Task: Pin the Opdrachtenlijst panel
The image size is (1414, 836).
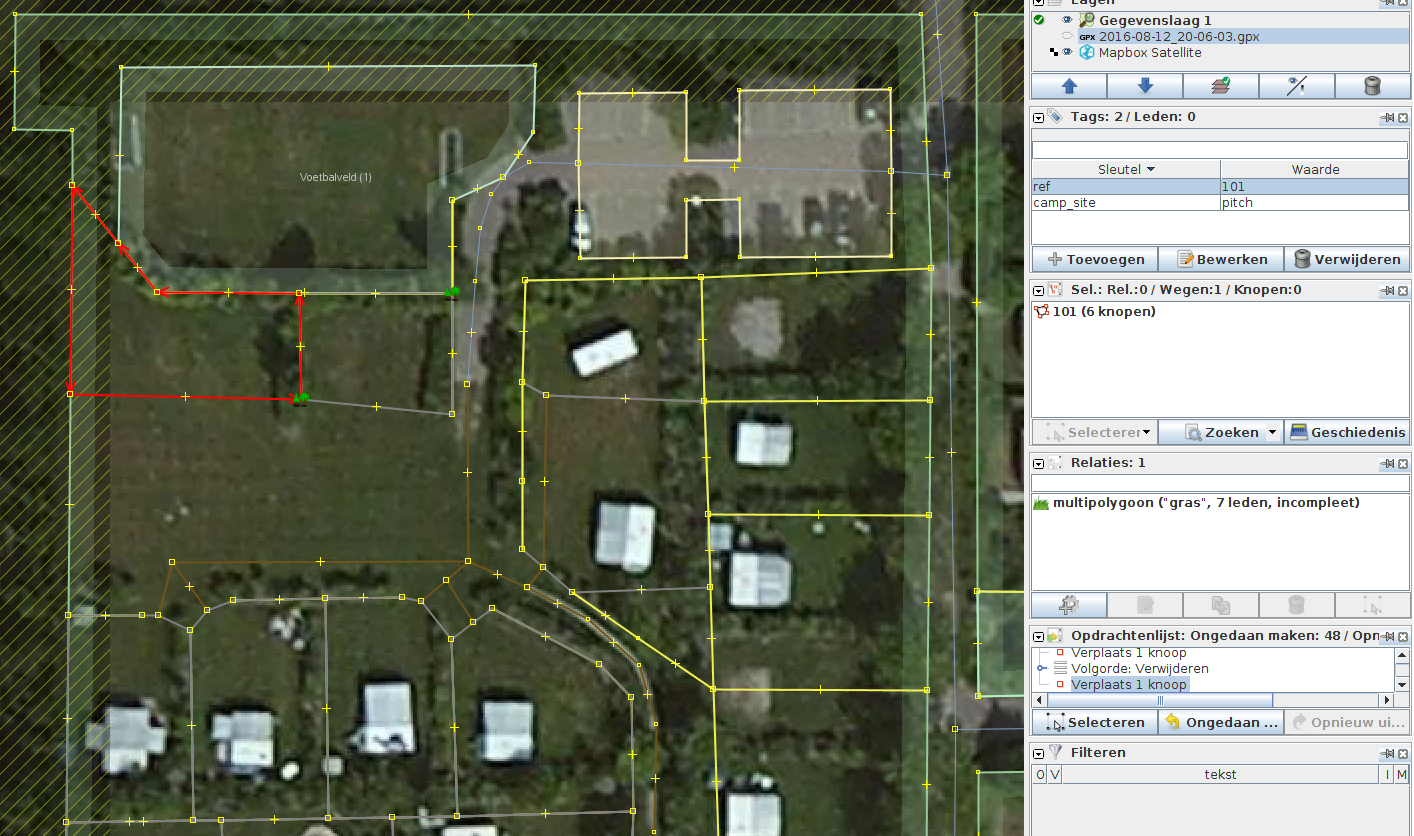Action: tap(1388, 636)
